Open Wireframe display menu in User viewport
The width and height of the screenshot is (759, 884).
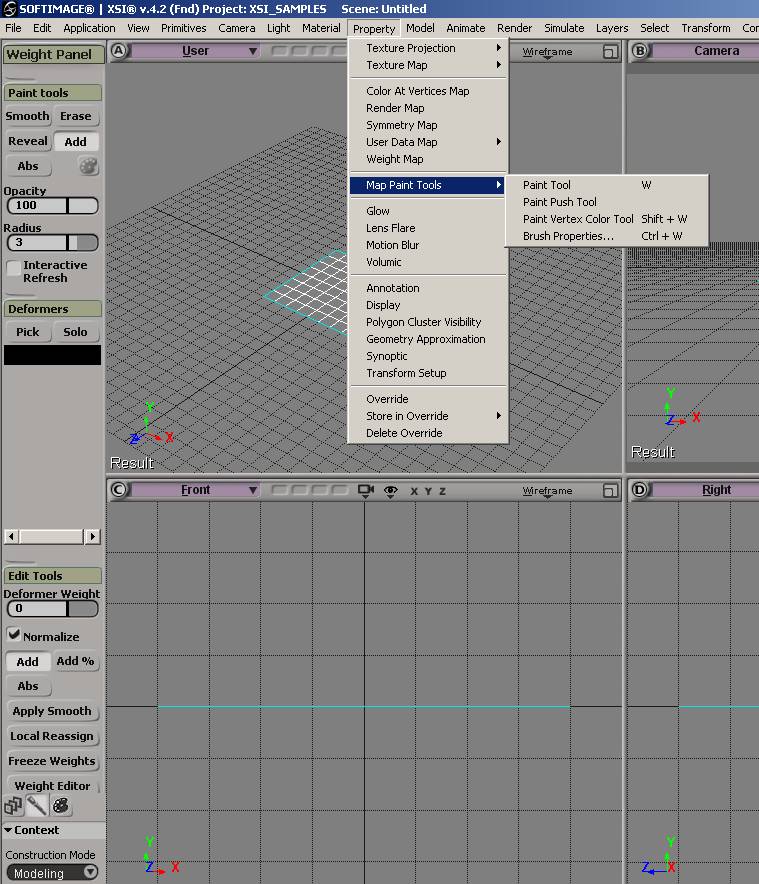point(547,52)
